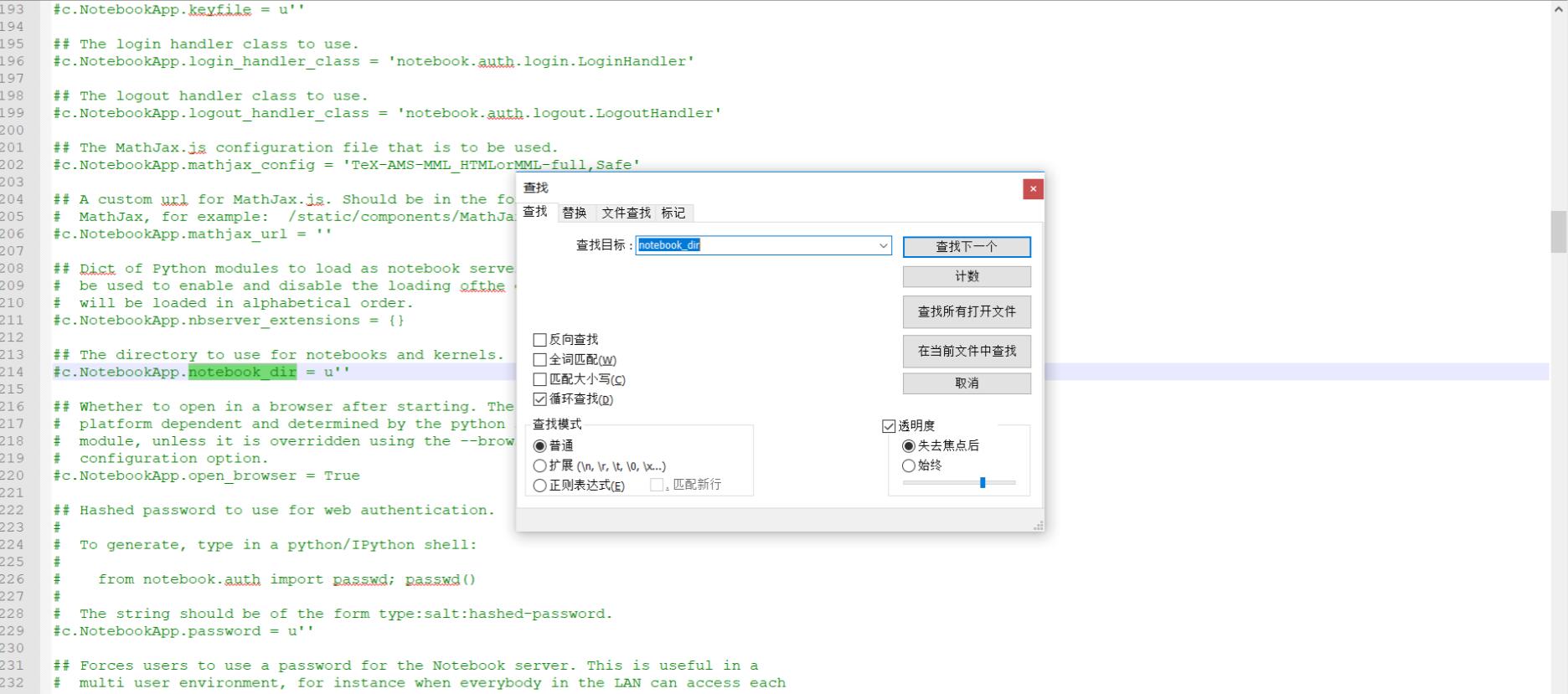Select the 始终 transparency radio

pos(909,465)
